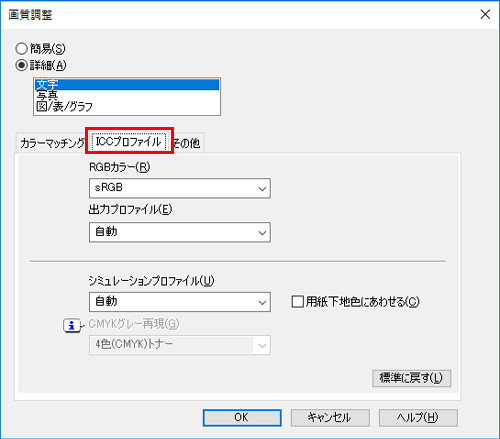Click the キャンセル button
Viewport: 500px width, 439px height.
coord(330,418)
